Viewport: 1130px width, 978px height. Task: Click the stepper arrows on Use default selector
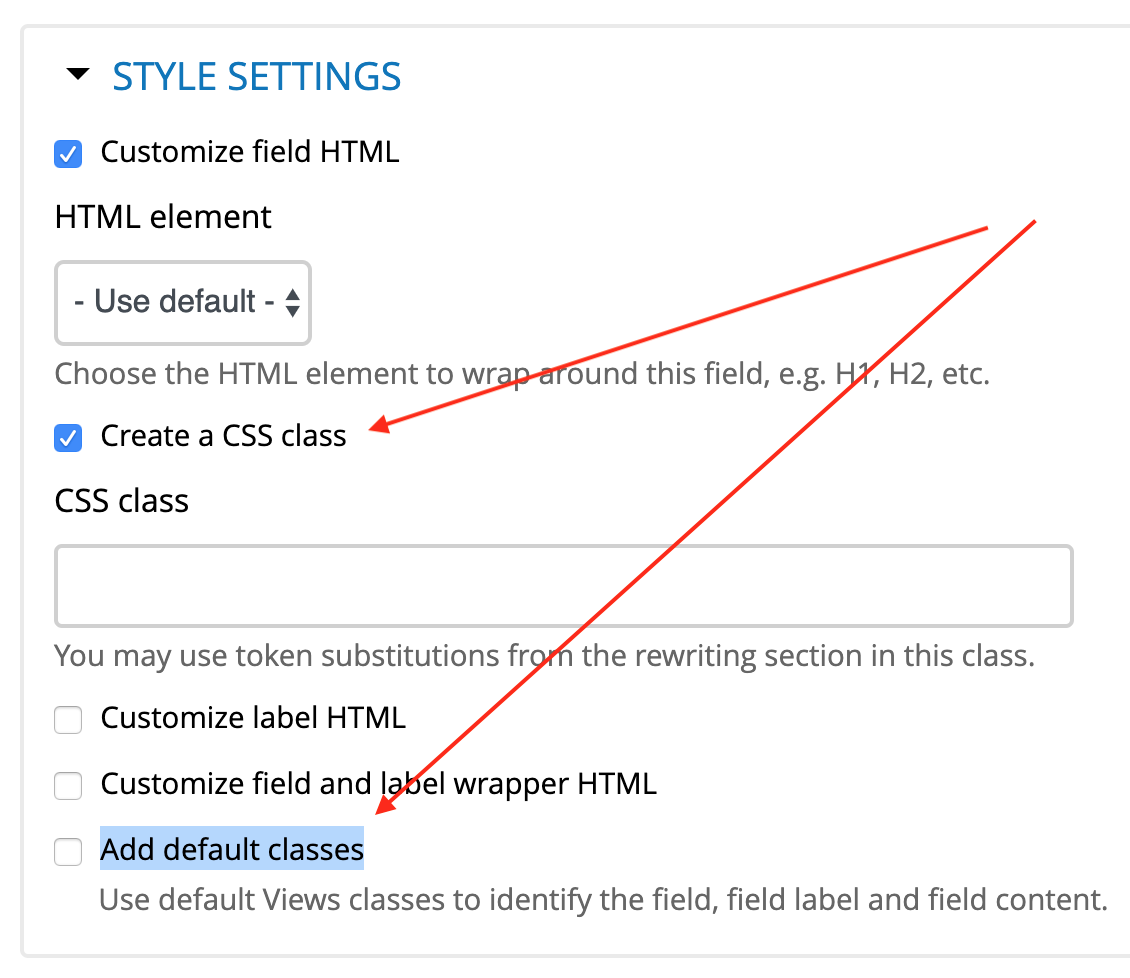(x=291, y=303)
